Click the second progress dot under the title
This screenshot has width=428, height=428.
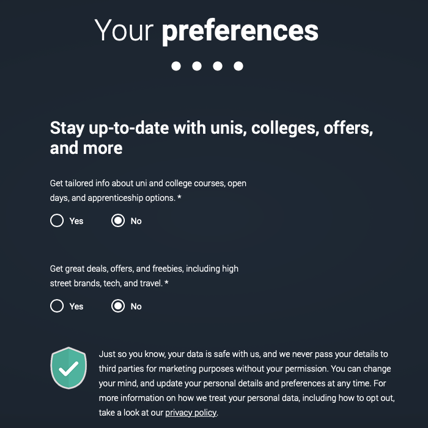197,66
